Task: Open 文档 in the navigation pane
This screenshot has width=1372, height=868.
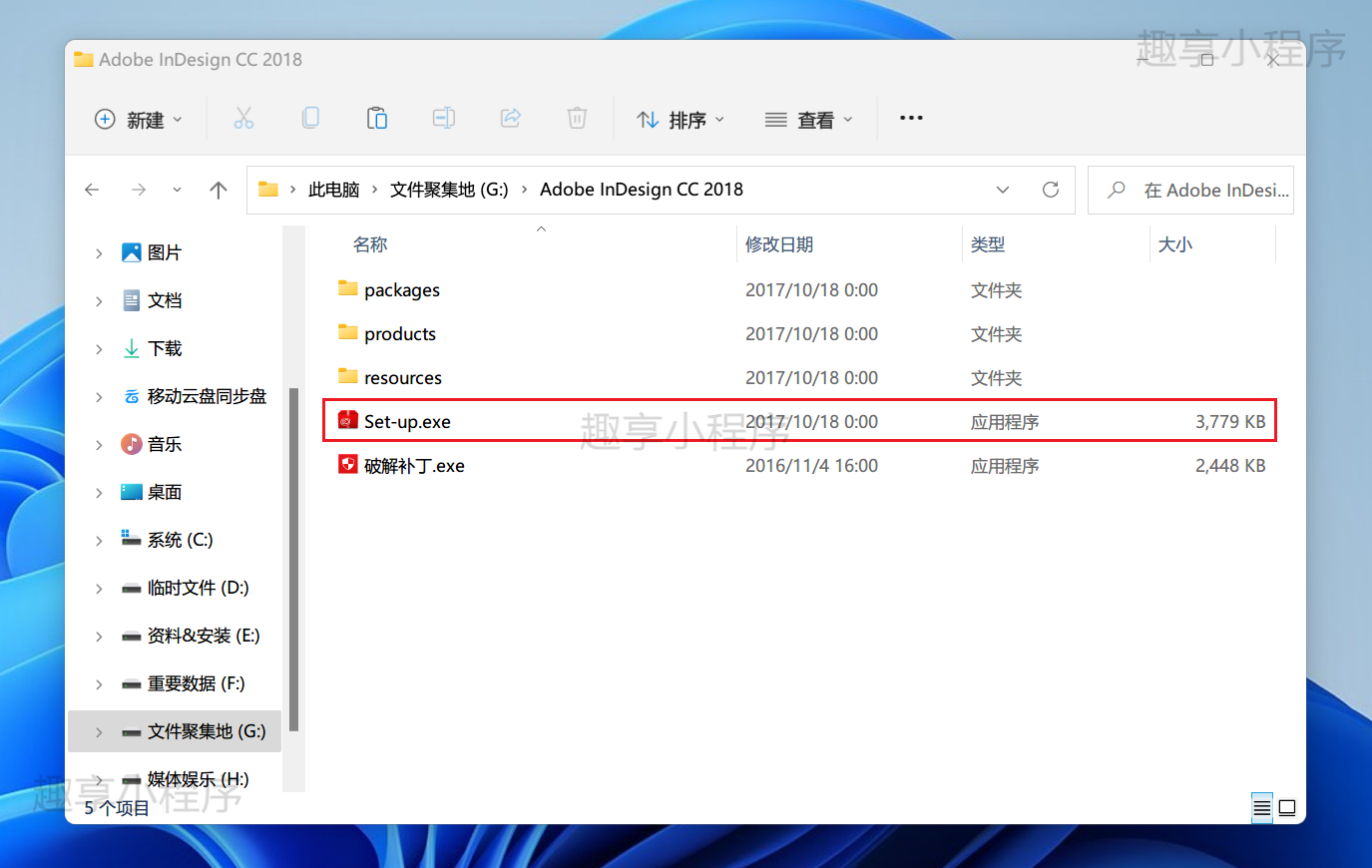Action: (x=165, y=300)
